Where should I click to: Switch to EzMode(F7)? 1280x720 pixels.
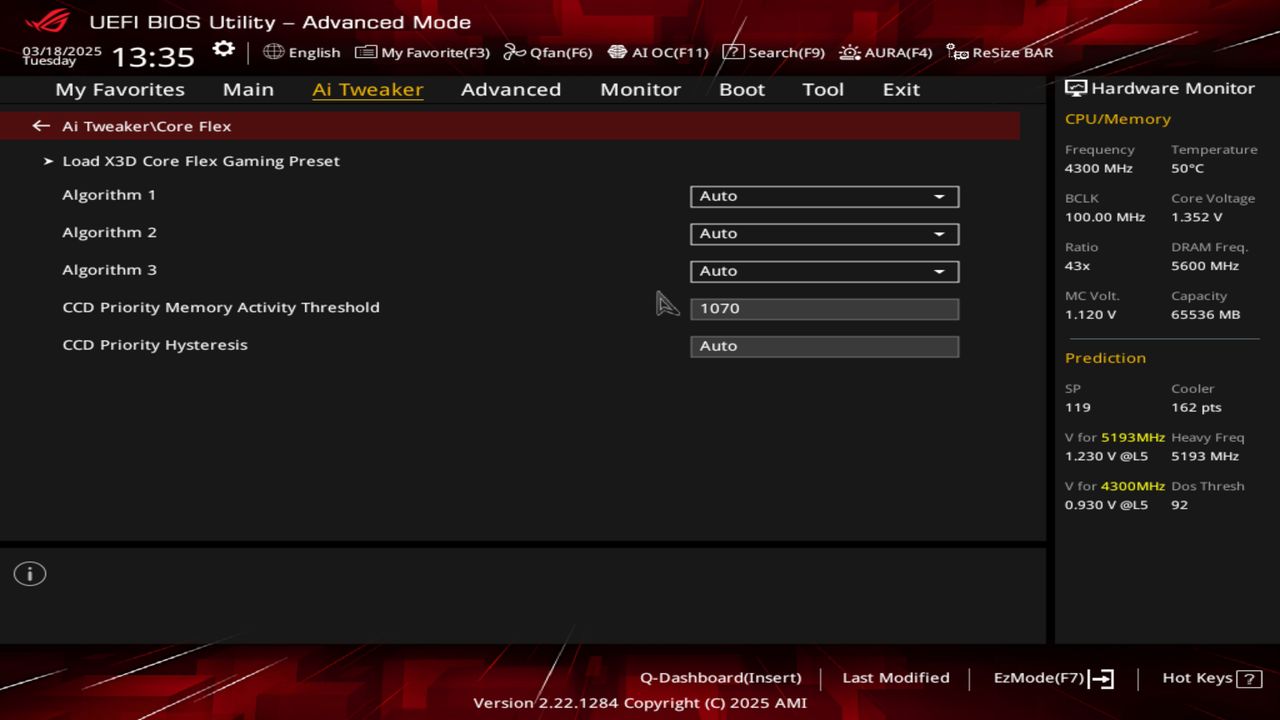(1052, 678)
